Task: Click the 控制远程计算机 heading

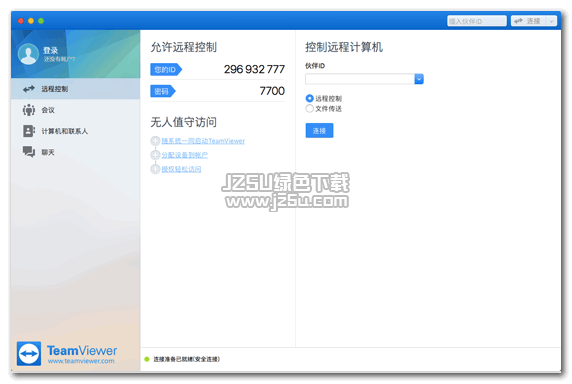Action: point(344,47)
